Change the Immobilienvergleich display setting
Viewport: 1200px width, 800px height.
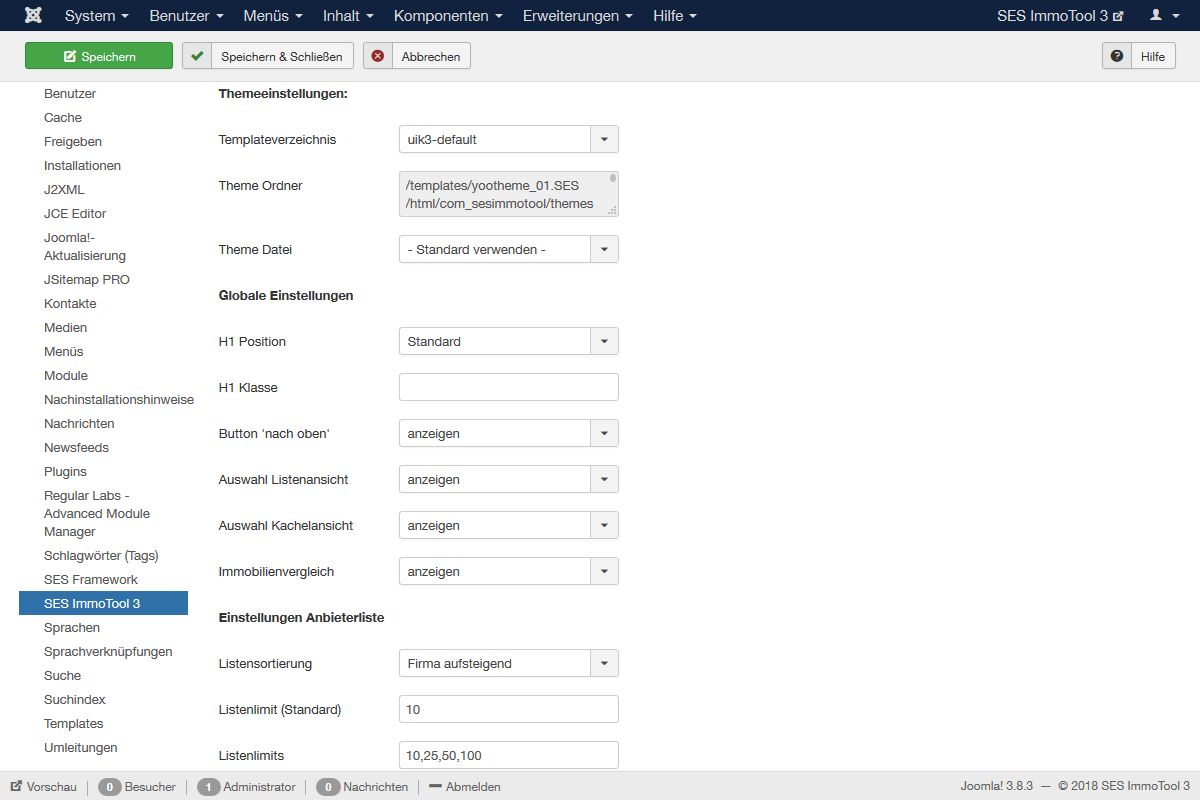pyautogui.click(x=508, y=572)
